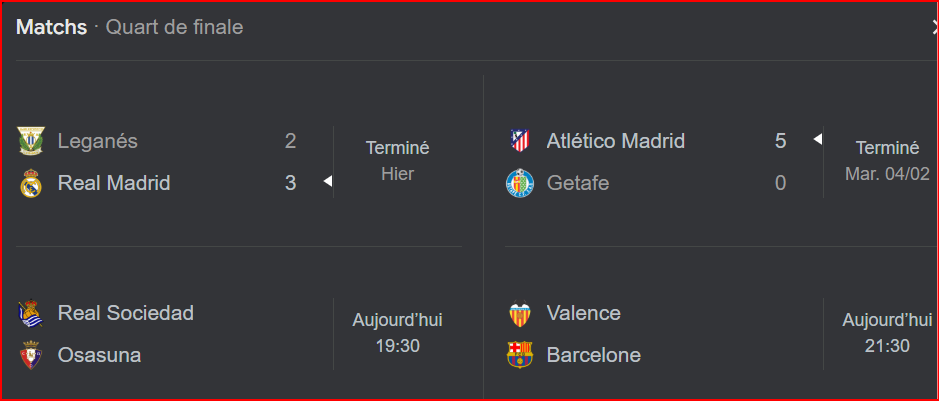Open the Real Madrid team name
The image size is (939, 401).
pos(114,183)
